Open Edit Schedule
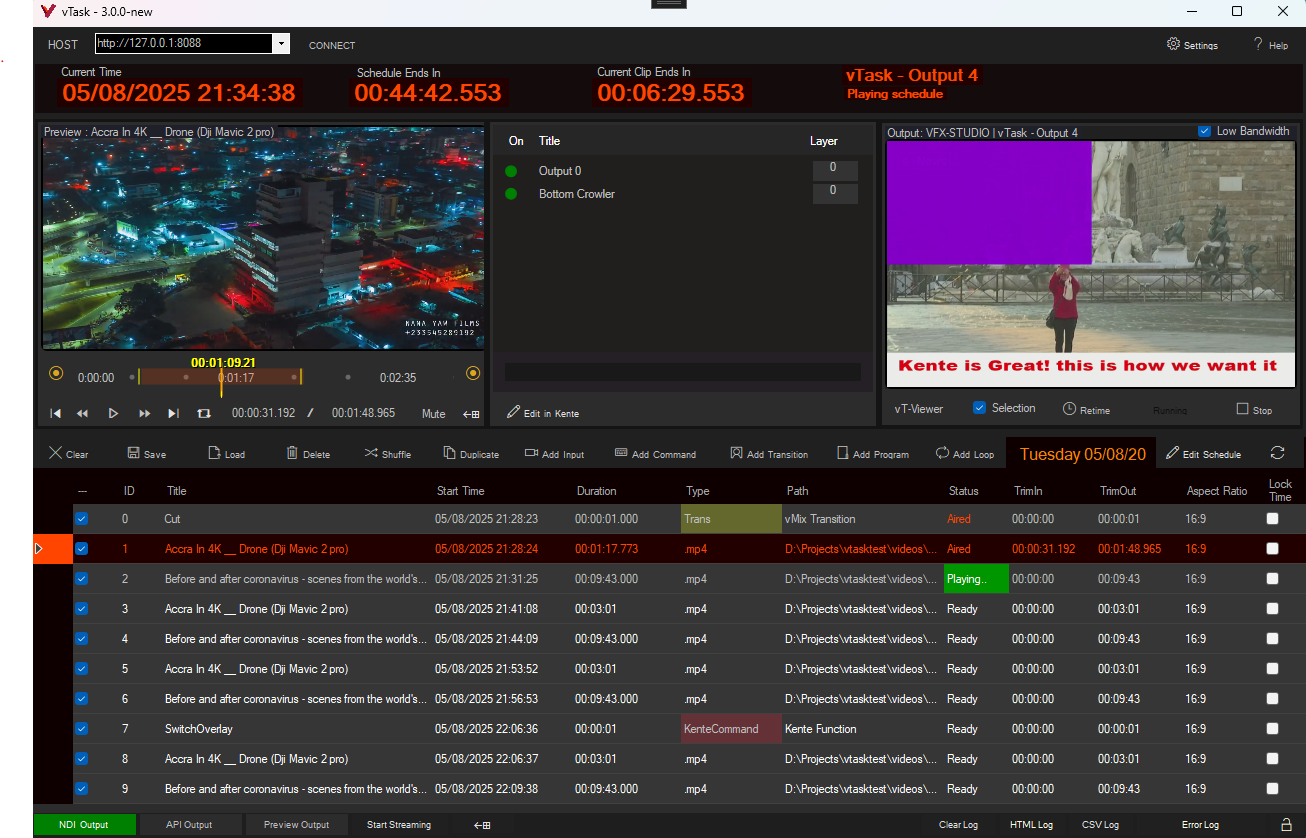This screenshot has width=1306, height=838. (x=1204, y=454)
